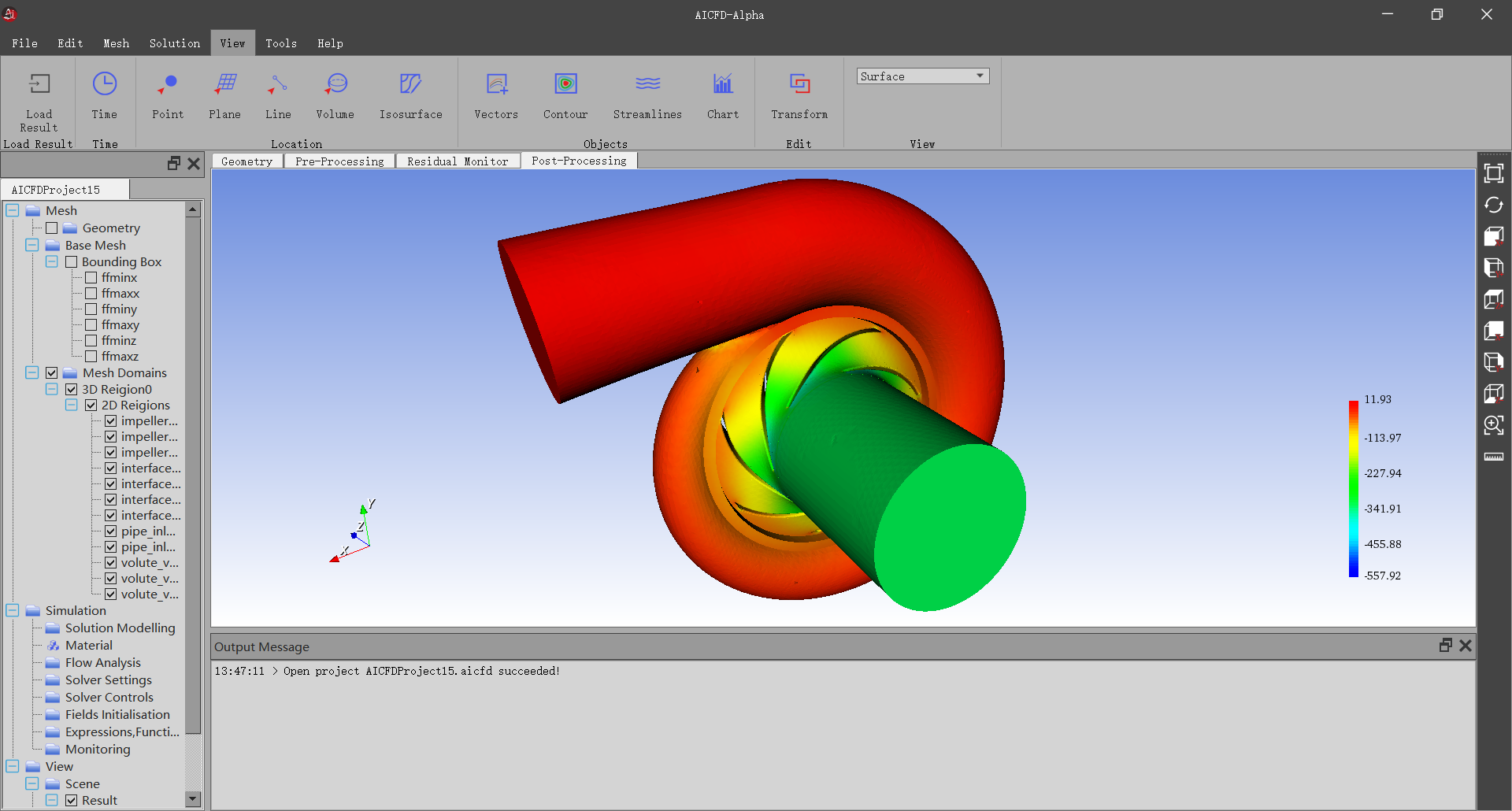Select the third cube view orientation icon

click(x=1494, y=299)
